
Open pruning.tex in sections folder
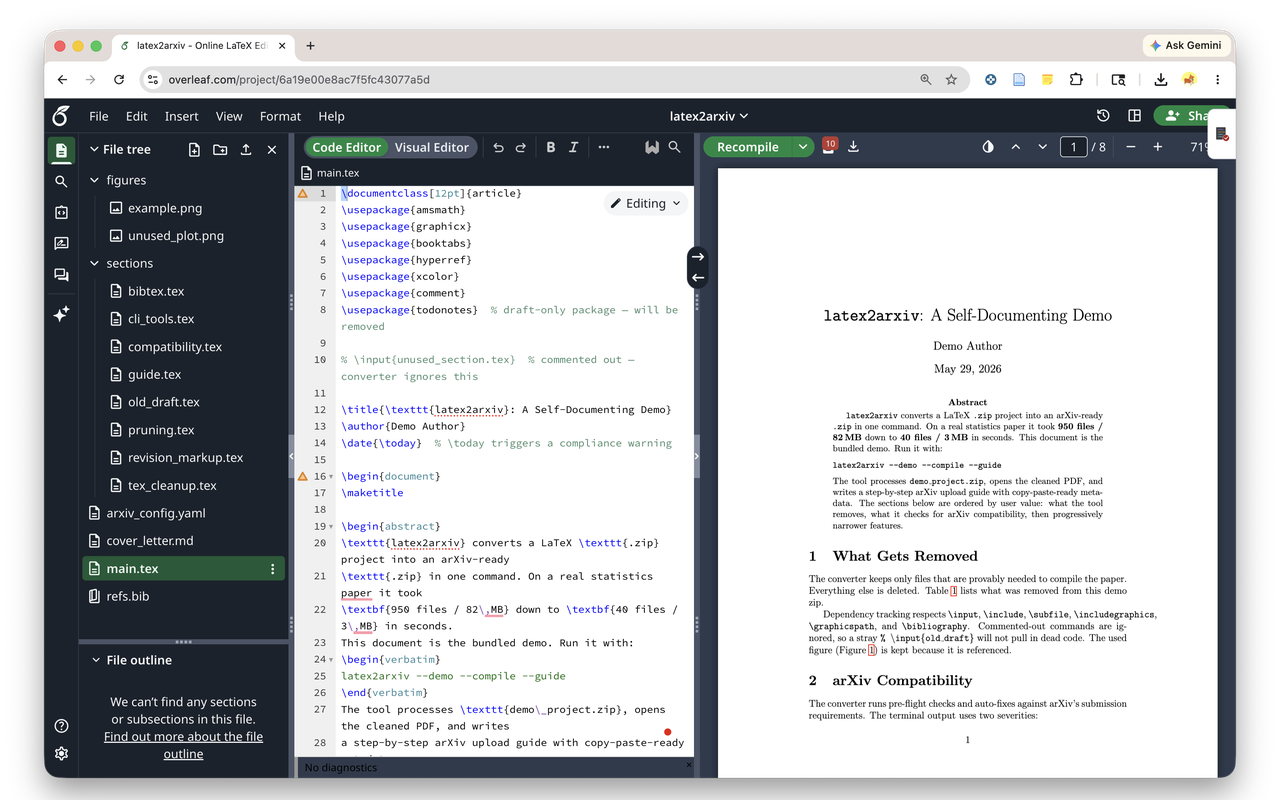[x=161, y=430]
